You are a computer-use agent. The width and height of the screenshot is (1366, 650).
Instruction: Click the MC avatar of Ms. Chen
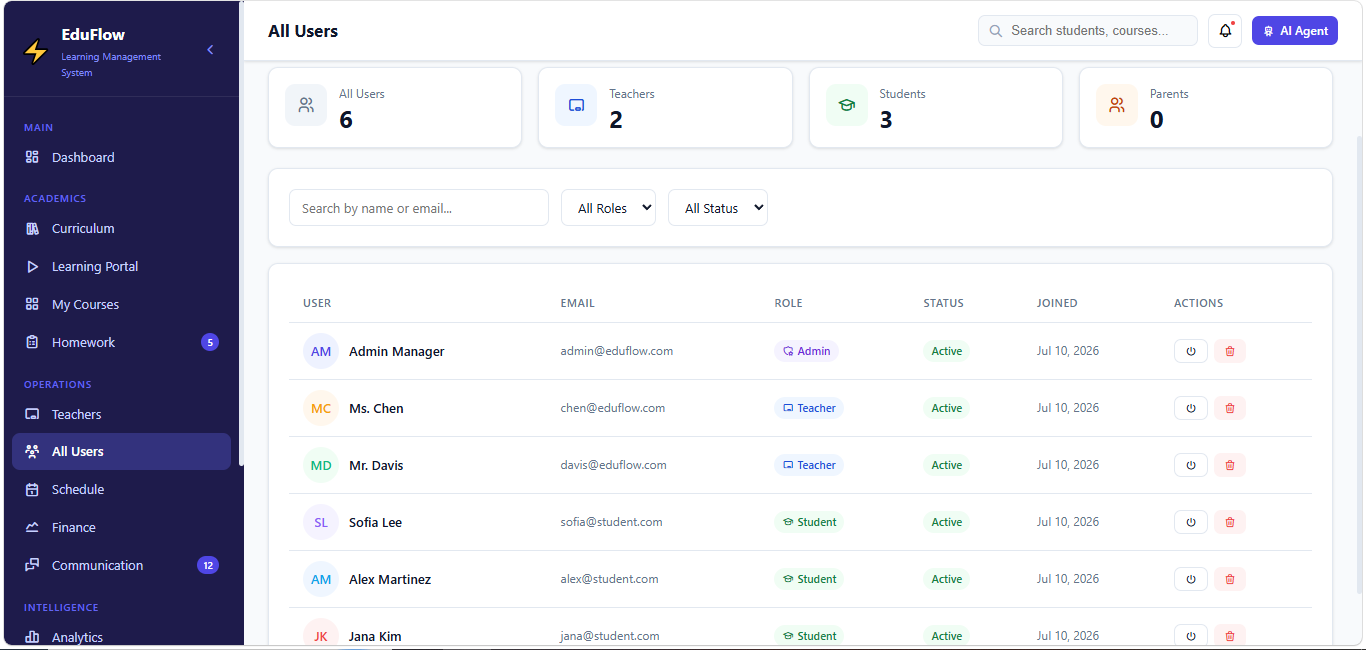(321, 408)
